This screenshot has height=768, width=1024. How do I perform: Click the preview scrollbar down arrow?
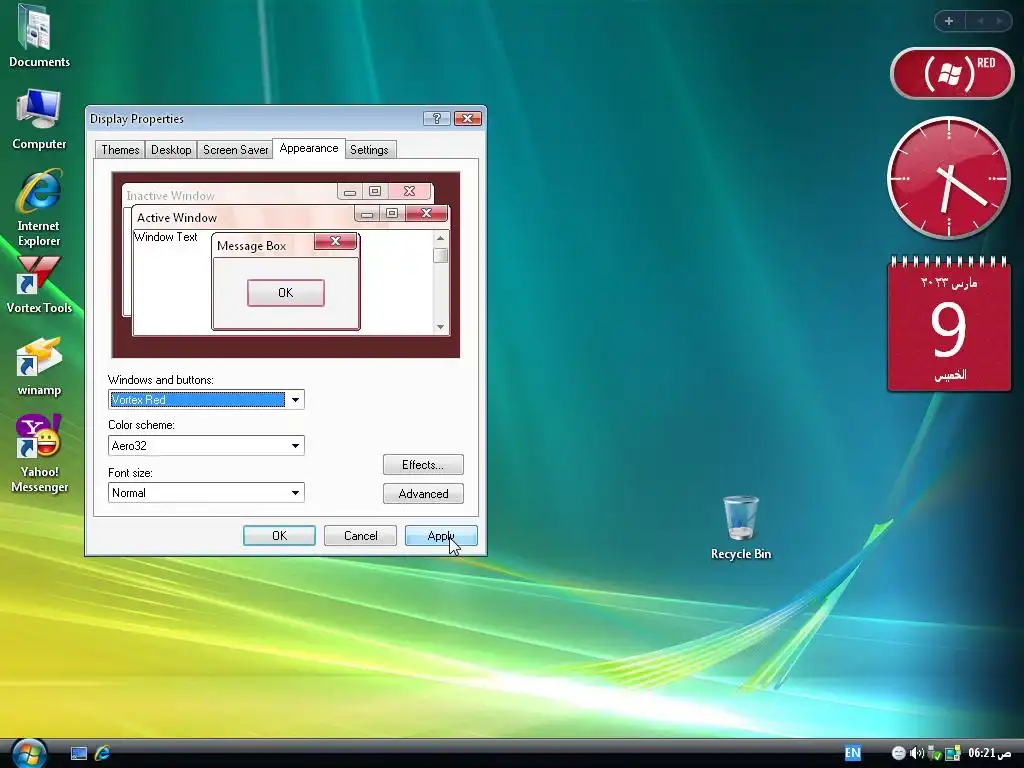(441, 327)
